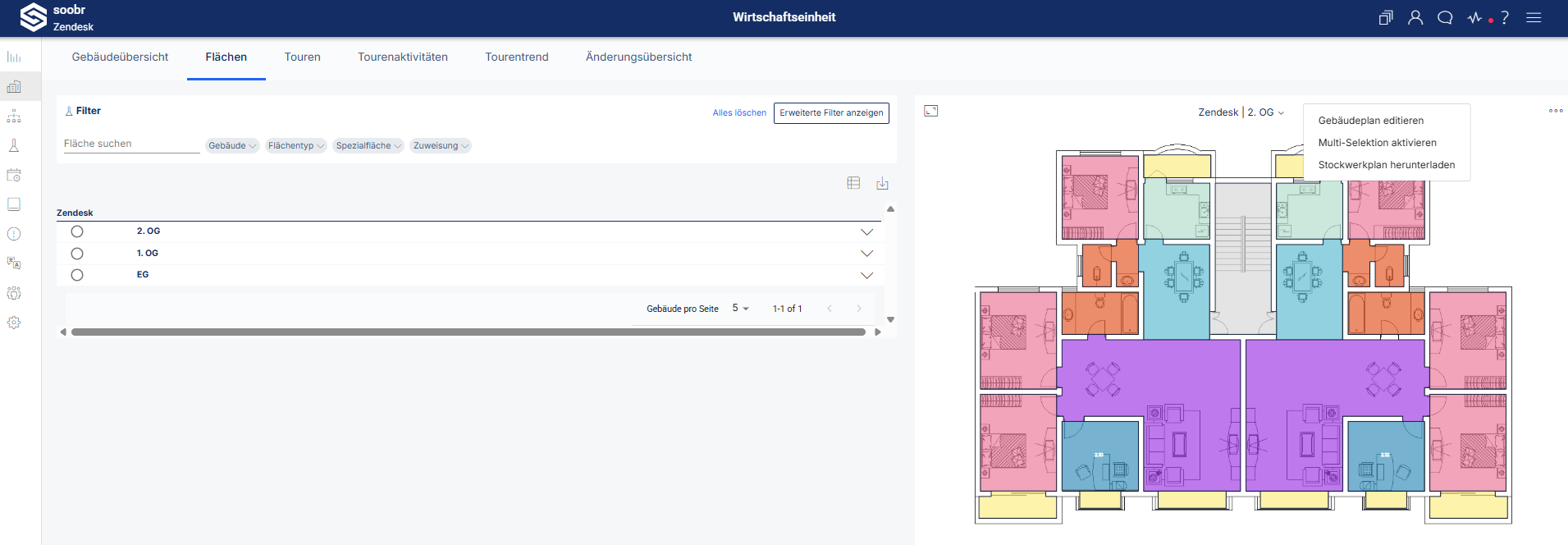Go to next page arrow
Screen dimensions: 1568x545
coord(859,309)
